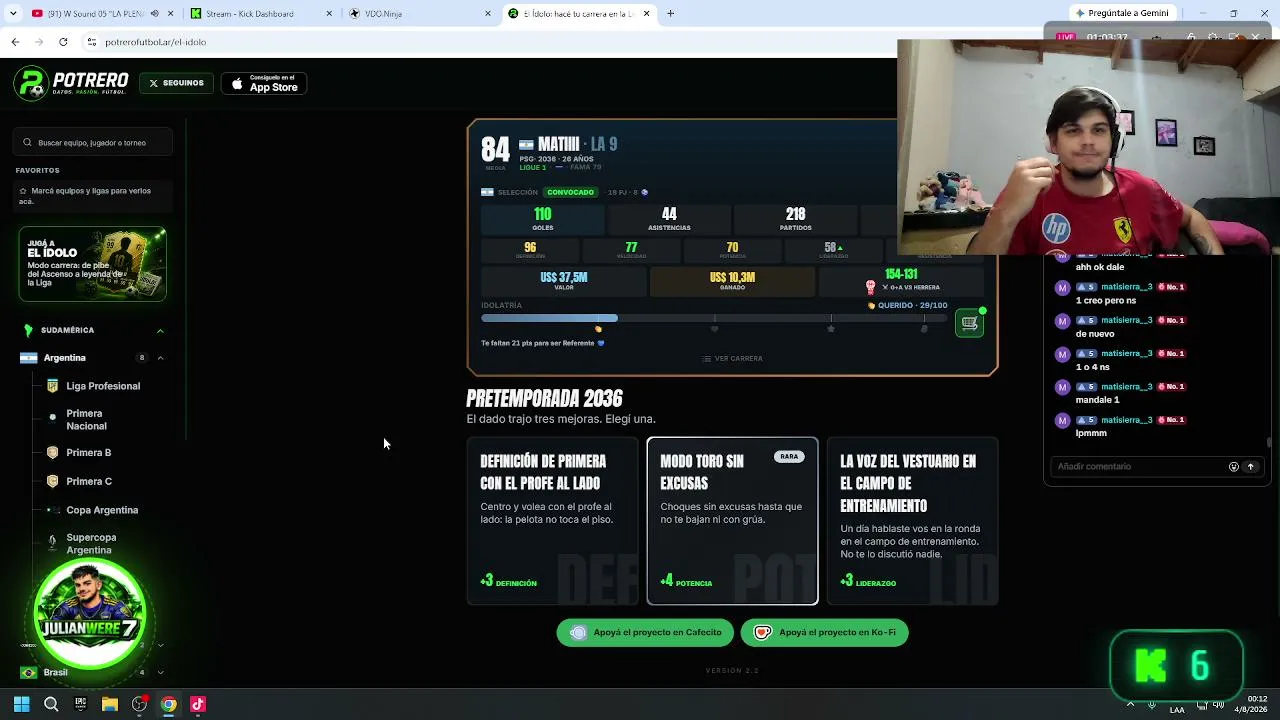Click the Potrero logo

point(71,83)
